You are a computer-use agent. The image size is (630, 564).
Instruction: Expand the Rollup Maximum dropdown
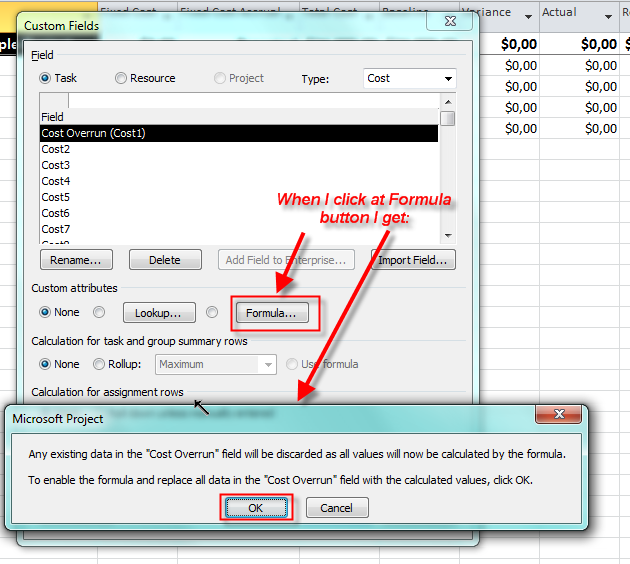coord(267,365)
